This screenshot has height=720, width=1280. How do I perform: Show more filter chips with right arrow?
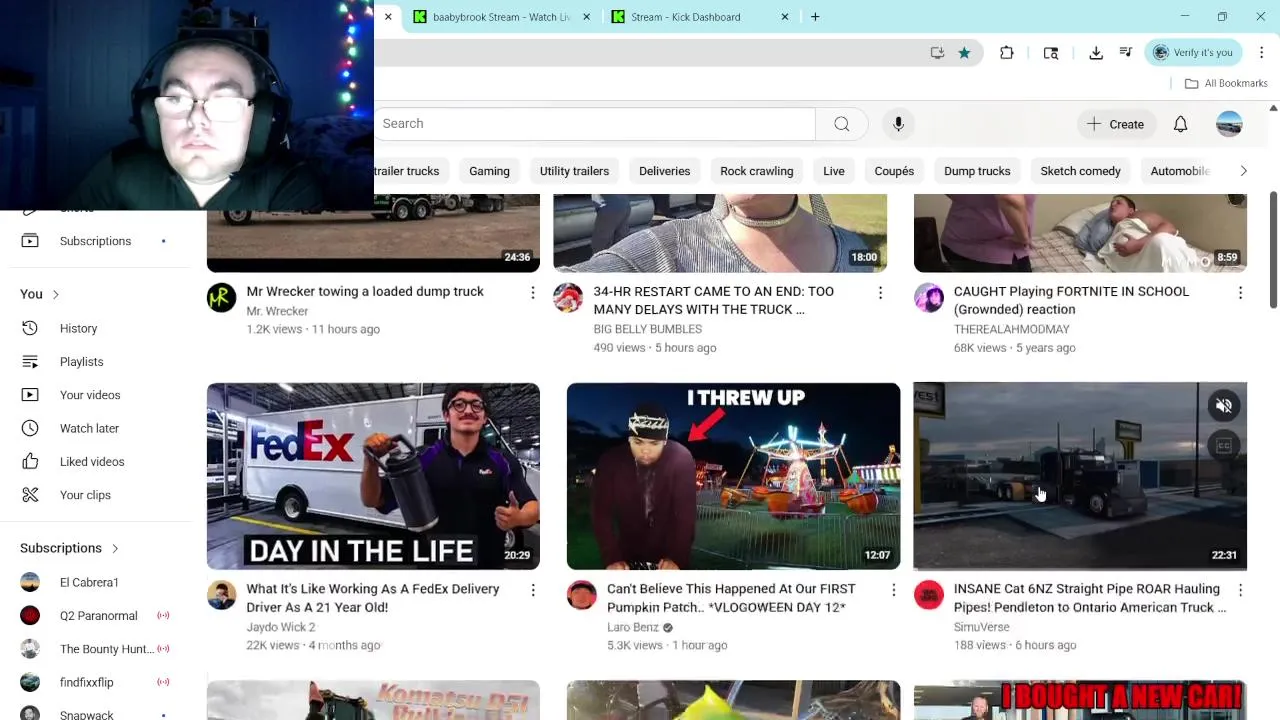click(x=1243, y=171)
